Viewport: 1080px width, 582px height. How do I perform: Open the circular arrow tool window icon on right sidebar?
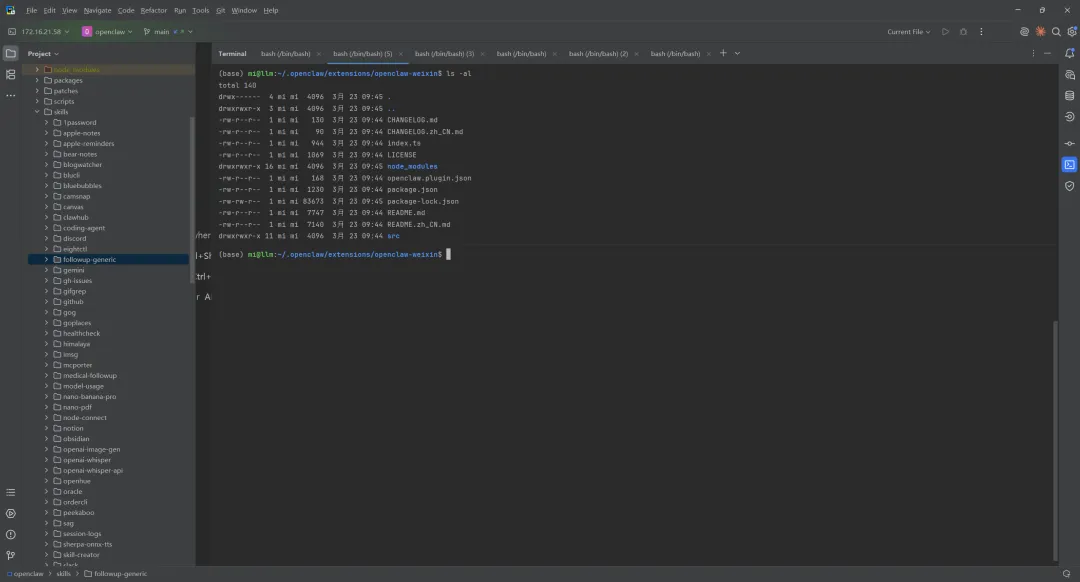click(1069, 117)
